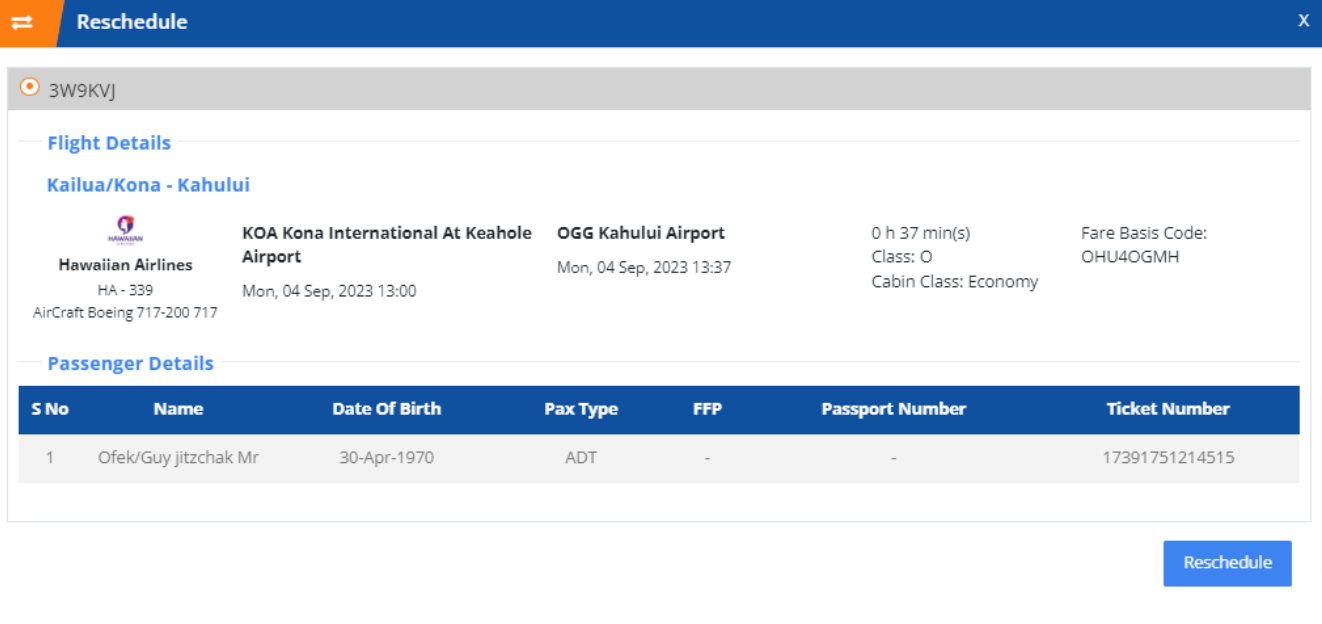The width and height of the screenshot is (1322, 624).
Task: Click the Pax Type column header
Action: 583,409
